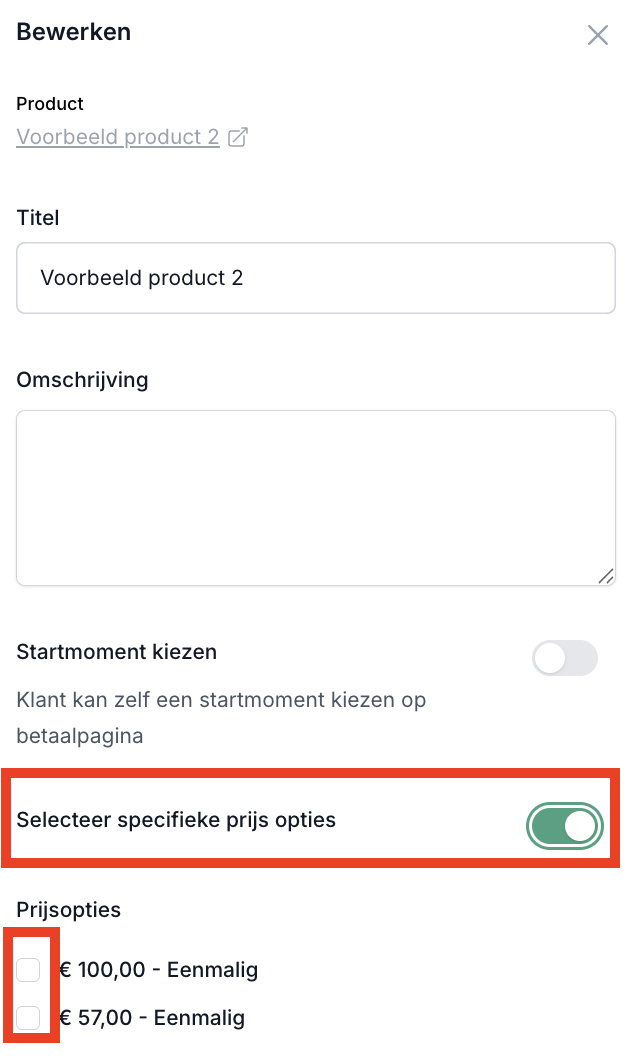Enable the Startmoment kiezen switch
This screenshot has height=1058, width=640.
[565, 658]
